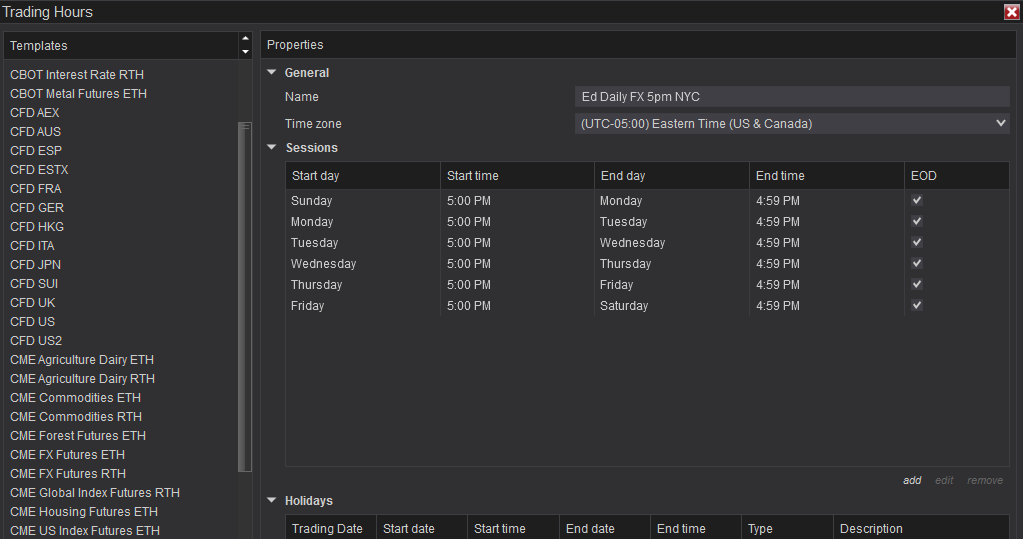Click the Templates list up arrow

(x=245, y=39)
